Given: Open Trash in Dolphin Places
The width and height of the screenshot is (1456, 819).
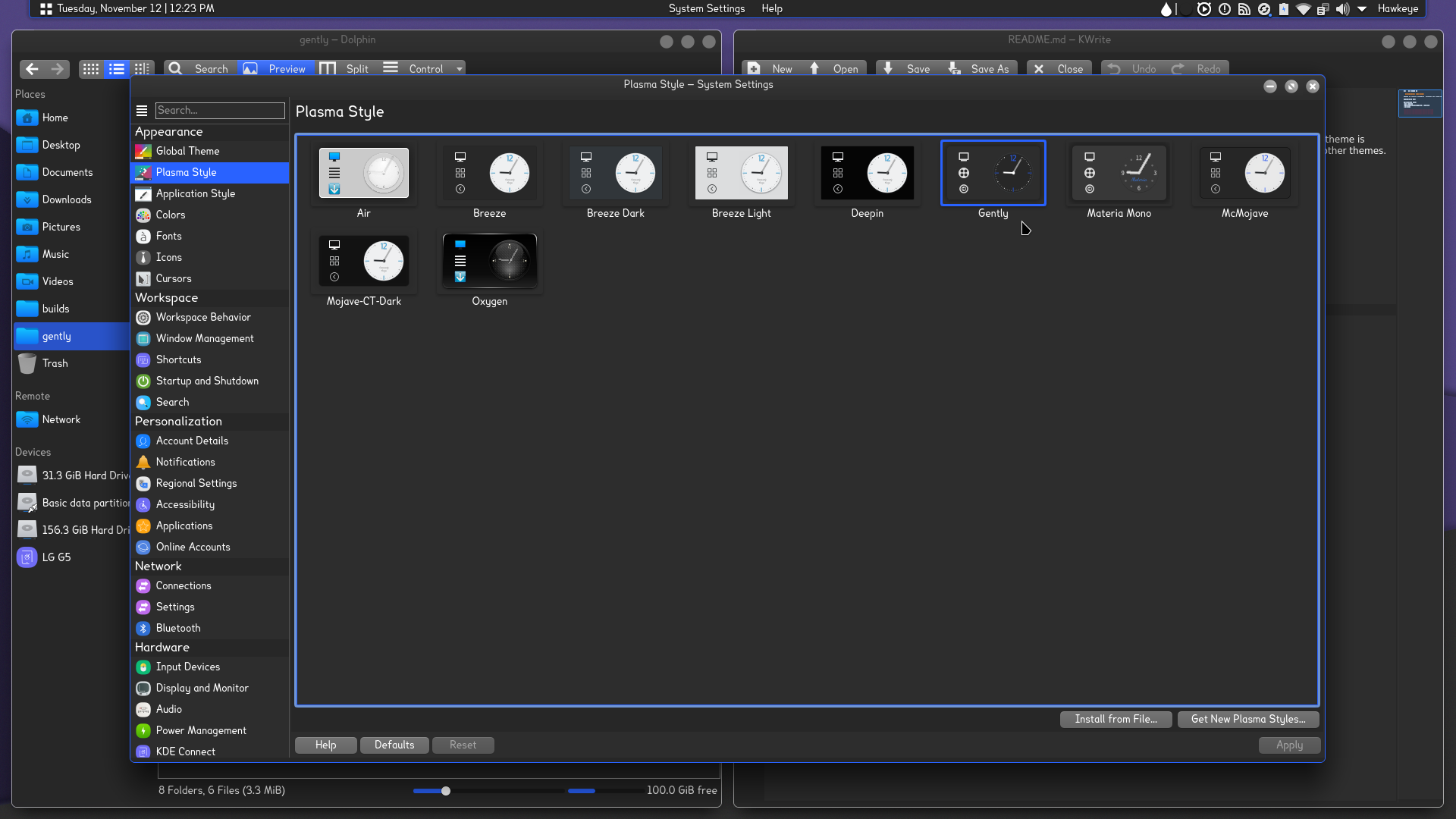Looking at the screenshot, I should pyautogui.click(x=71, y=363).
